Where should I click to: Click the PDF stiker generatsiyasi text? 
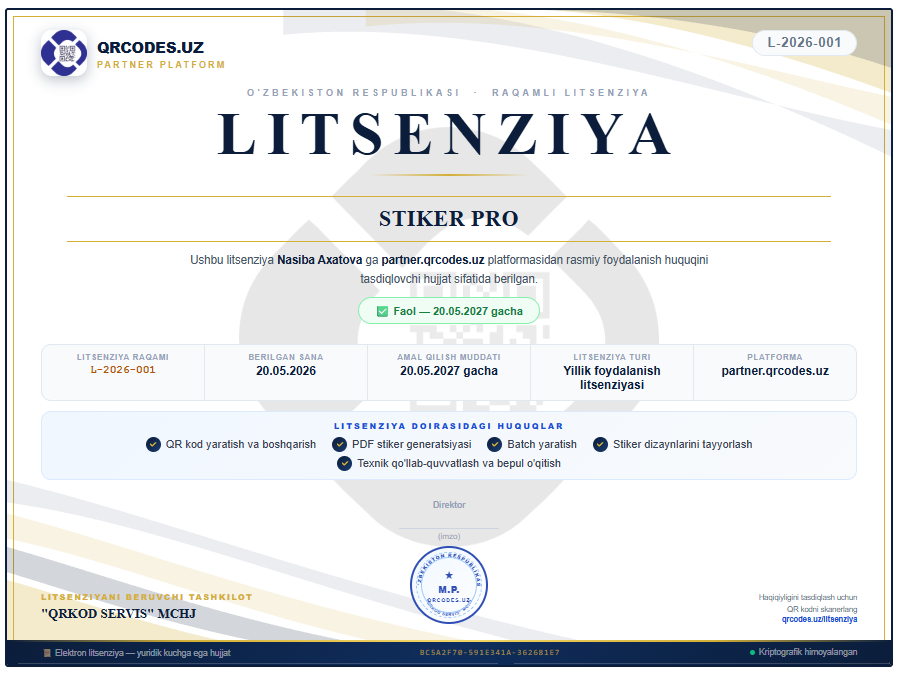coord(411,445)
